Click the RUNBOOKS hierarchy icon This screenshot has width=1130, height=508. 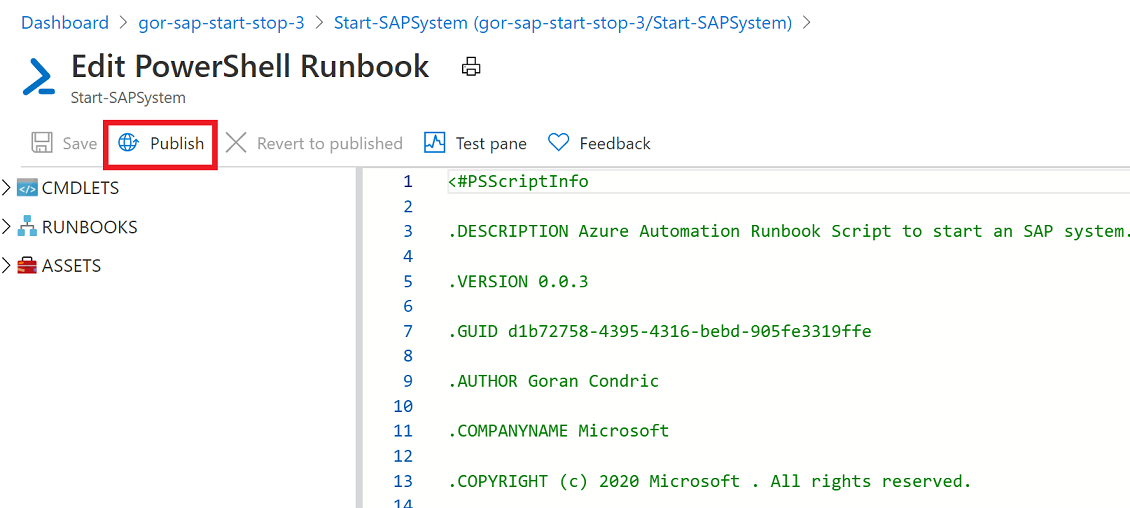click(x=27, y=227)
